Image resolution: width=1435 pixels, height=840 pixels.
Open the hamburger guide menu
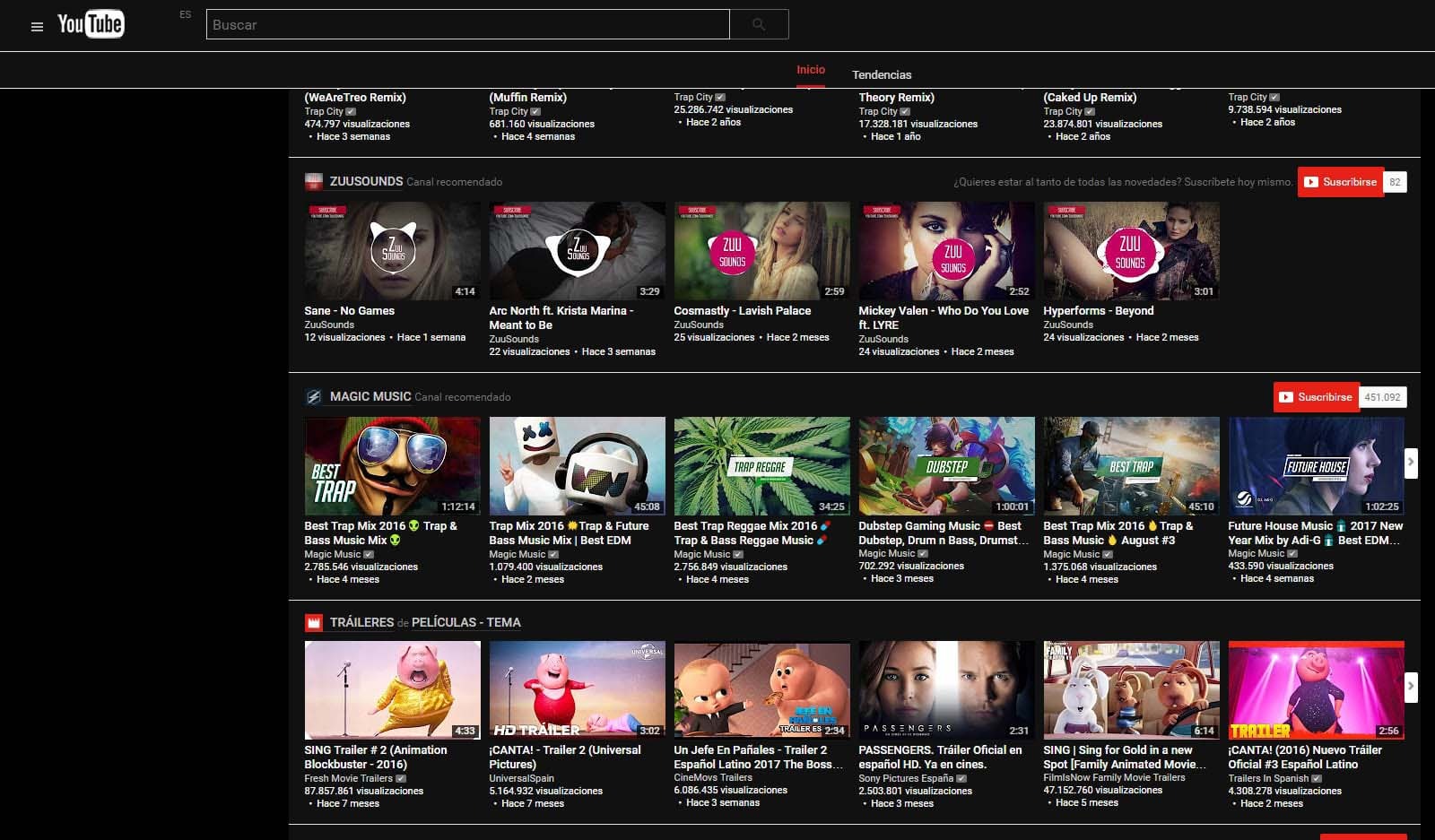[x=37, y=26]
